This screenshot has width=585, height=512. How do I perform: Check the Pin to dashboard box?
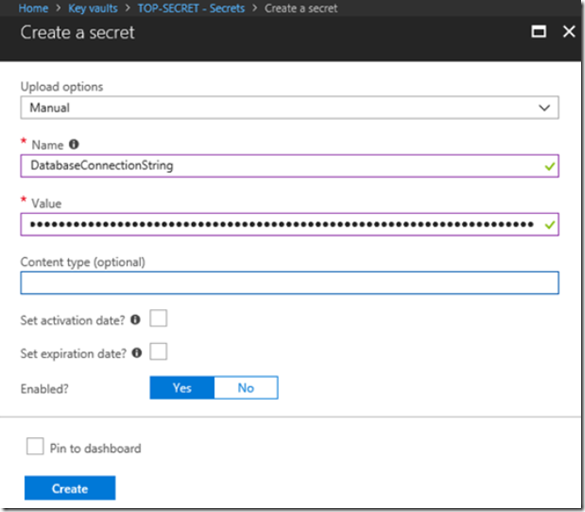(35, 446)
